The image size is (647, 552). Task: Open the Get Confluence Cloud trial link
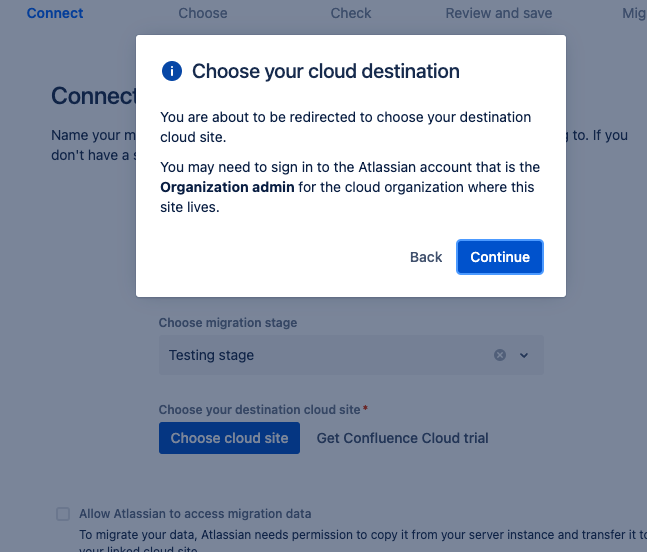click(x=402, y=438)
